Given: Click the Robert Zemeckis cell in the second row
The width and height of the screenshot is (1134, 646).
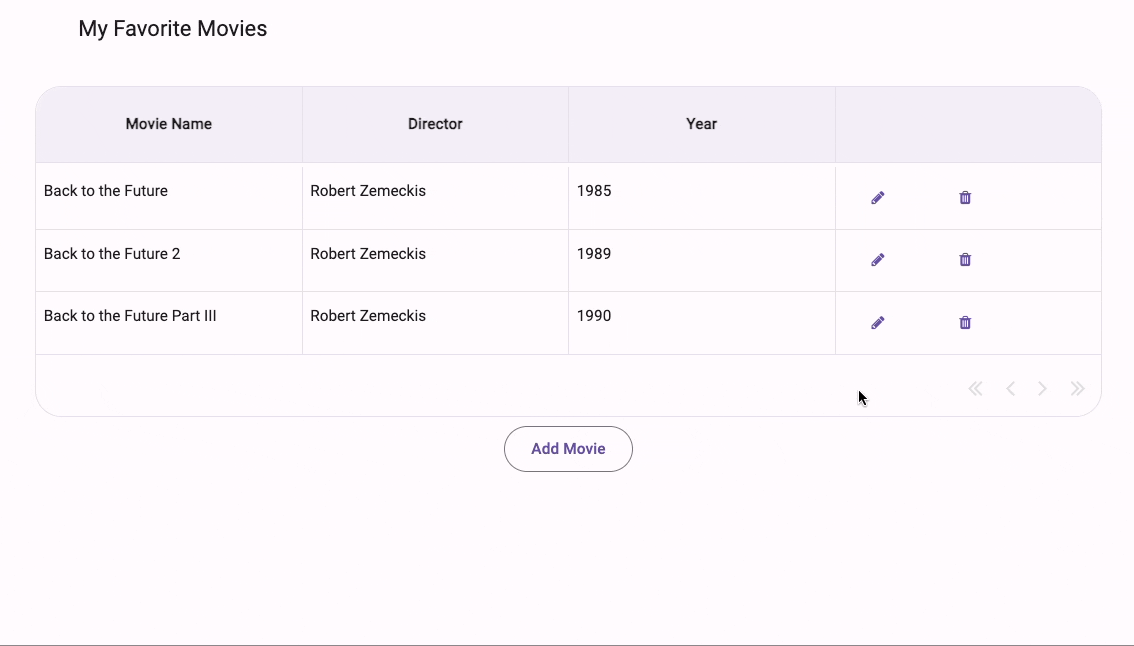Looking at the screenshot, I should pos(368,253).
